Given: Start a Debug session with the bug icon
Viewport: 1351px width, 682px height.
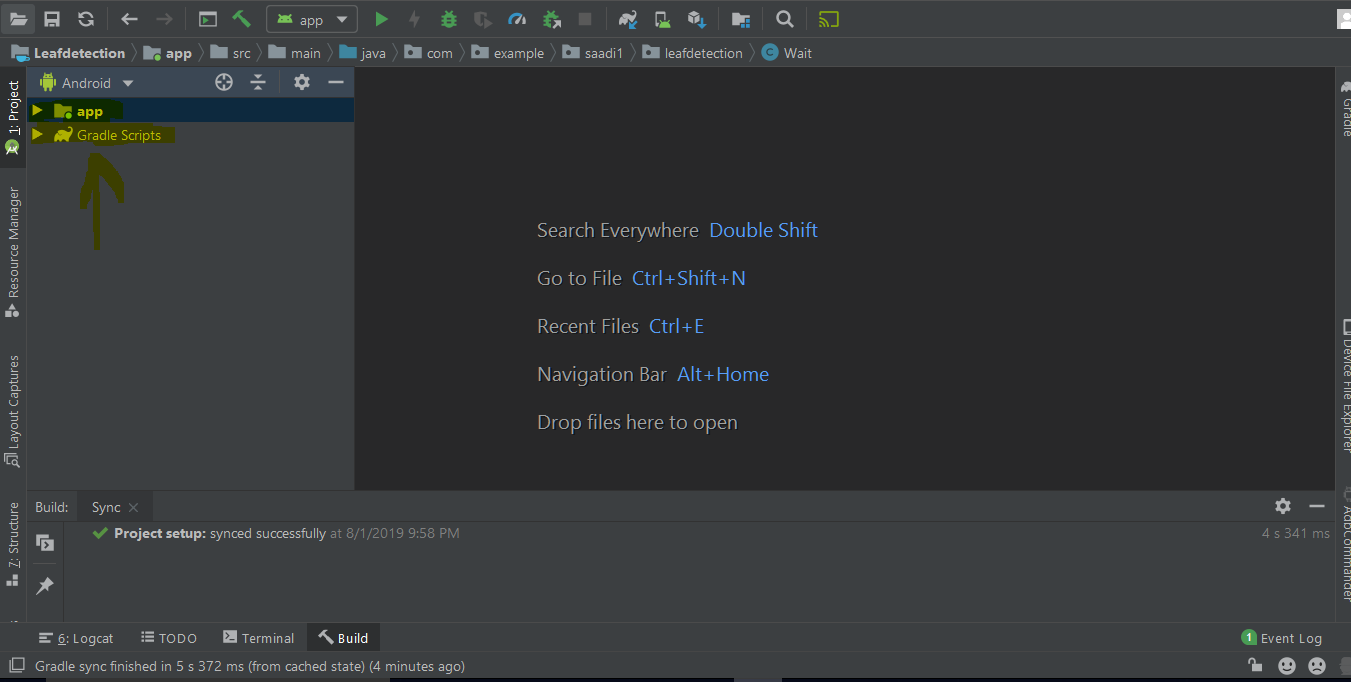Looking at the screenshot, I should (448, 18).
